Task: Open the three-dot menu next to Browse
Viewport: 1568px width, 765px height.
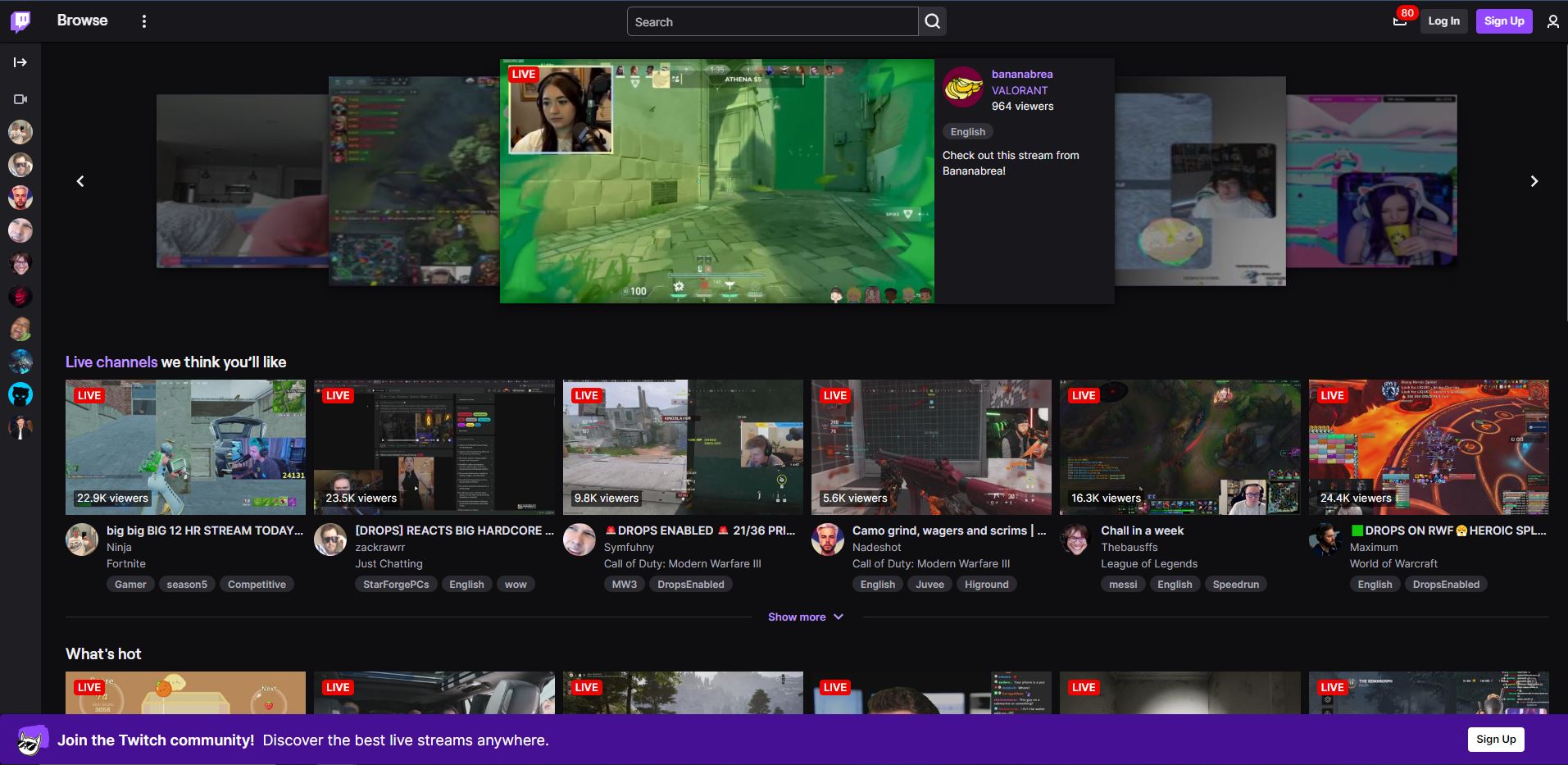Action: tap(144, 20)
